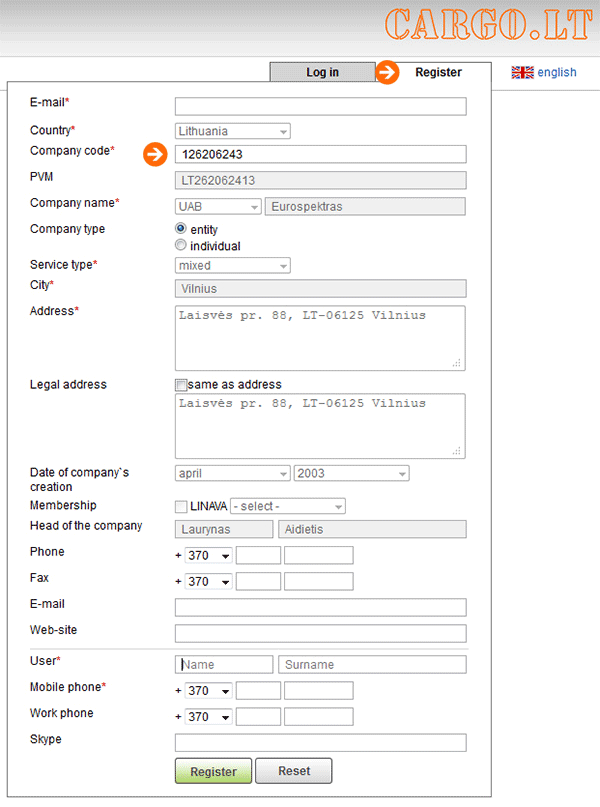This screenshot has width=600, height=807.
Task: Switch to the Register tab
Action: [x=438, y=72]
